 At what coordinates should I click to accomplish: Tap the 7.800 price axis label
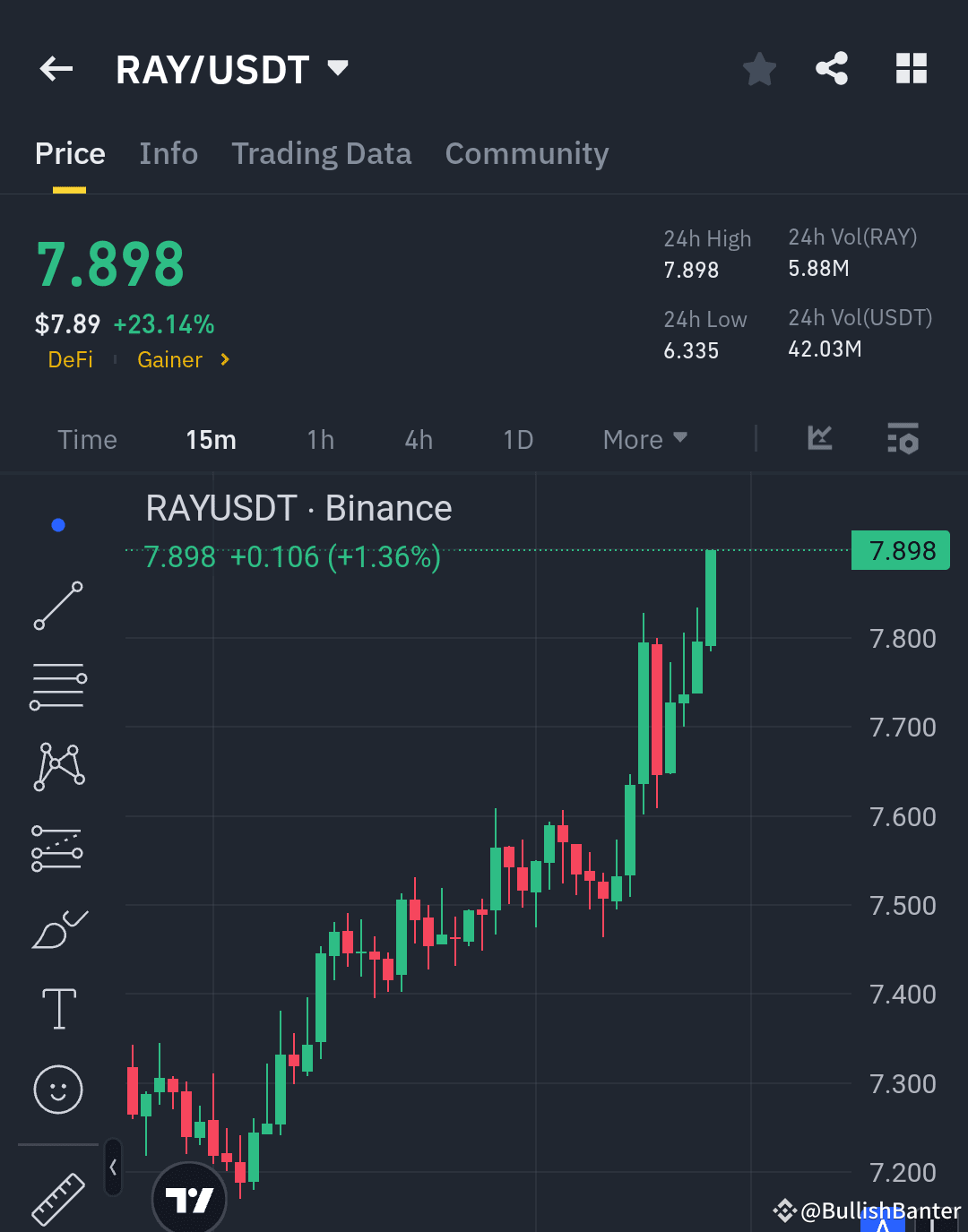pyautogui.click(x=903, y=639)
